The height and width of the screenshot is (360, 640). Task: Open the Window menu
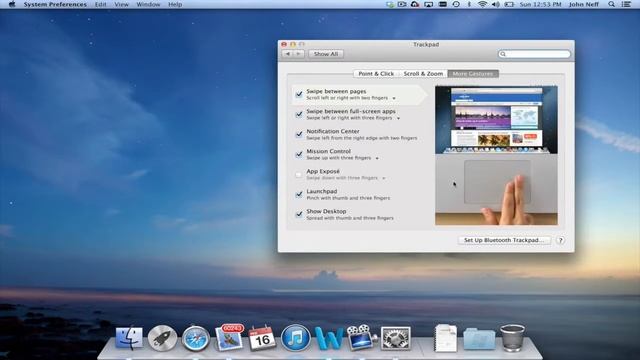tap(148, 4)
